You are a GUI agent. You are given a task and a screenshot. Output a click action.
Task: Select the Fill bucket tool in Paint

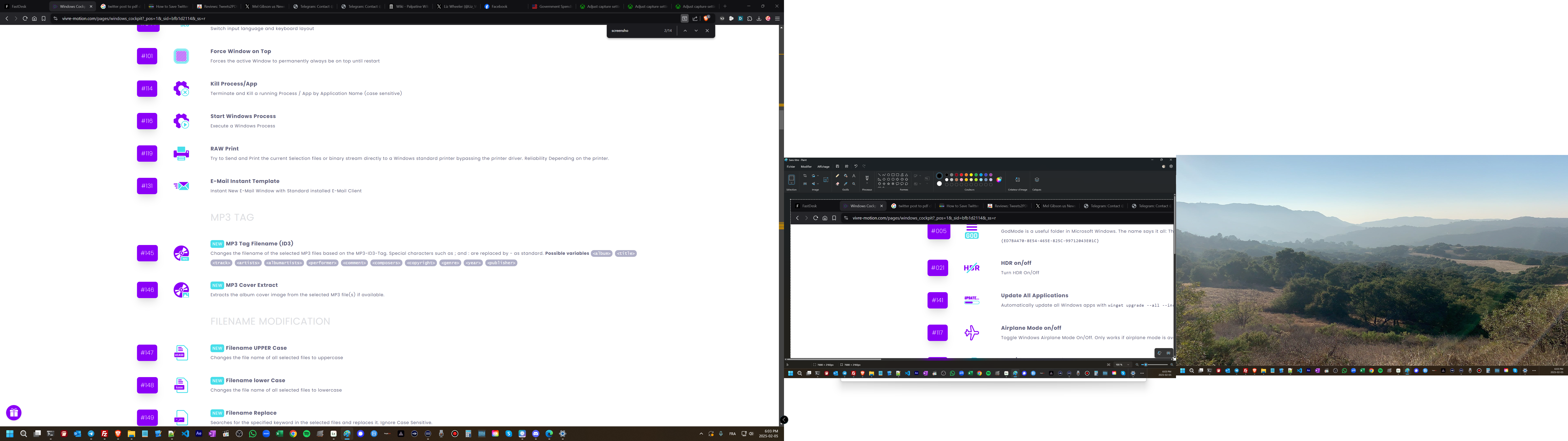(x=845, y=175)
